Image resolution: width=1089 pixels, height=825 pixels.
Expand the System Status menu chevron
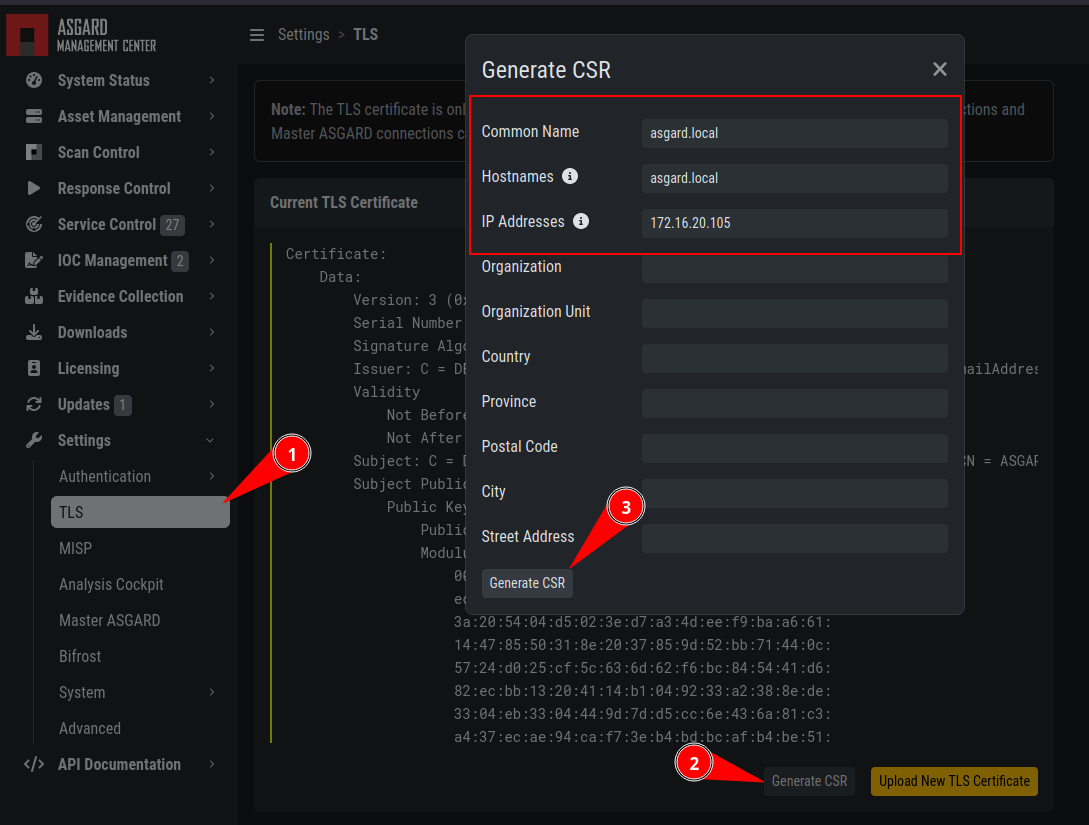212,80
